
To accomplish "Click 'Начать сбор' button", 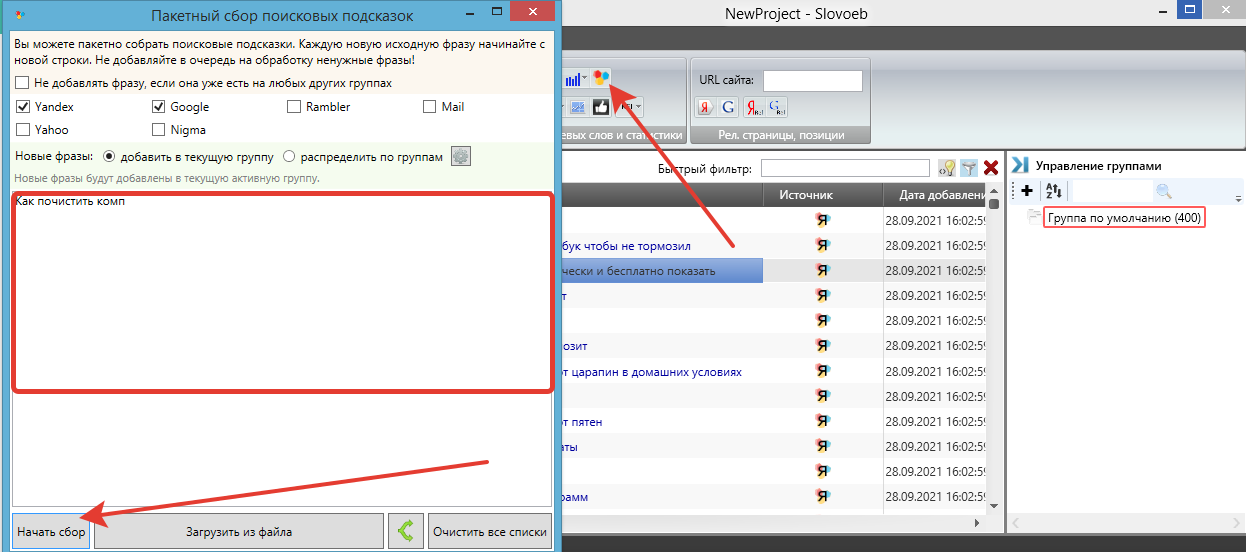I will [51, 532].
